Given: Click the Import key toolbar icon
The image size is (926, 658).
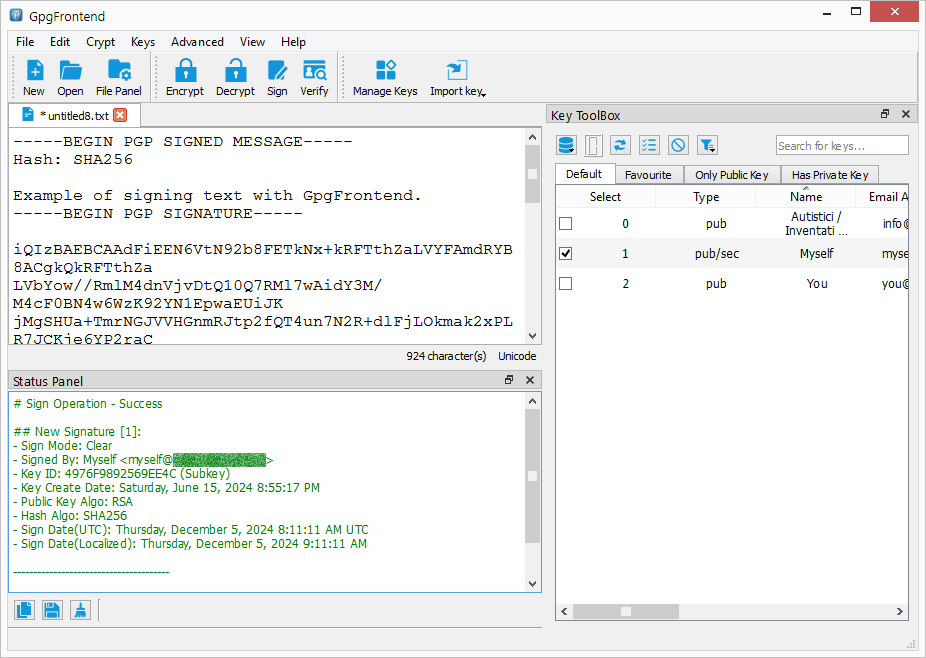Looking at the screenshot, I should pos(456,77).
